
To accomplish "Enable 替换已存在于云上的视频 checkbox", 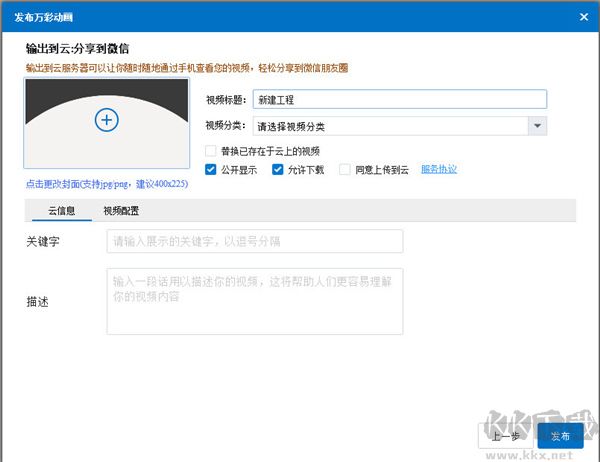I will [210, 151].
